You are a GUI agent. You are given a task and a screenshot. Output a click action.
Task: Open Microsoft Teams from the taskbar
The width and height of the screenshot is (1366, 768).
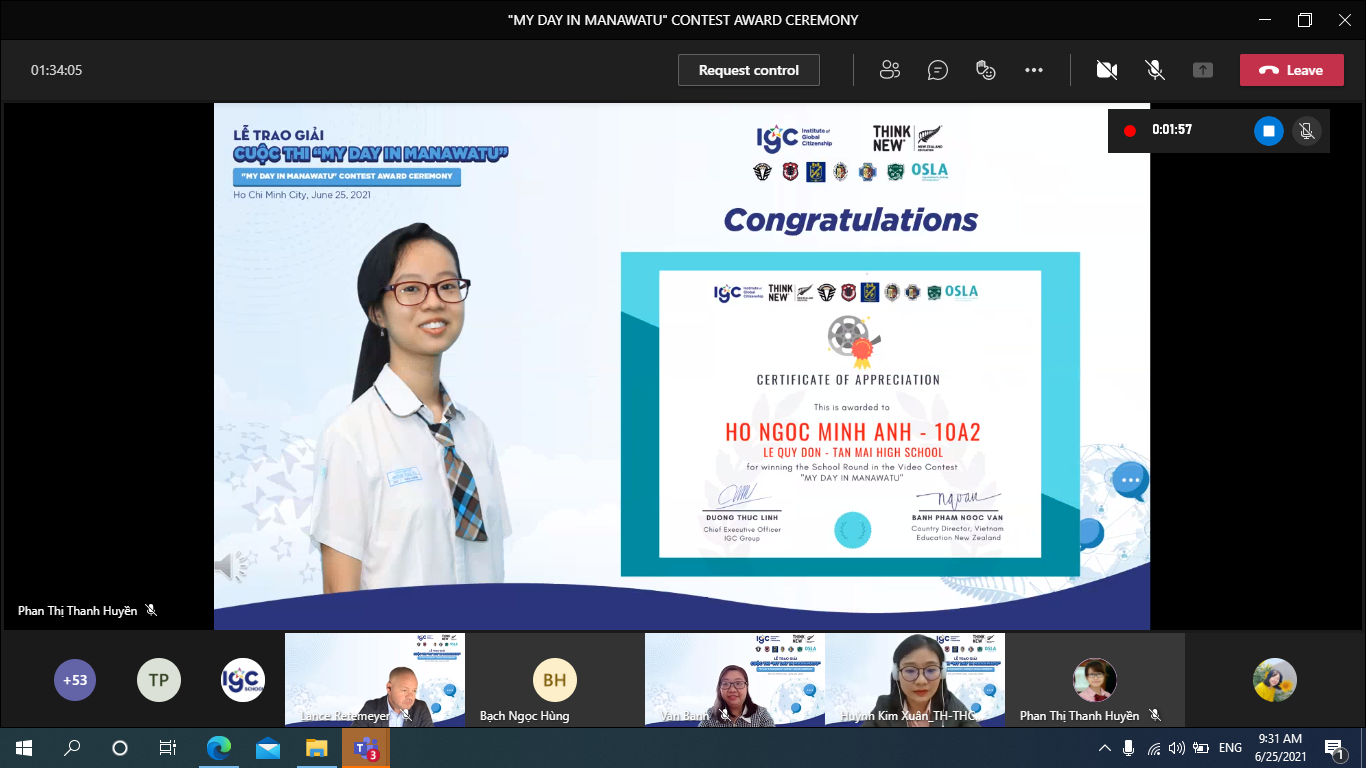[x=365, y=748]
